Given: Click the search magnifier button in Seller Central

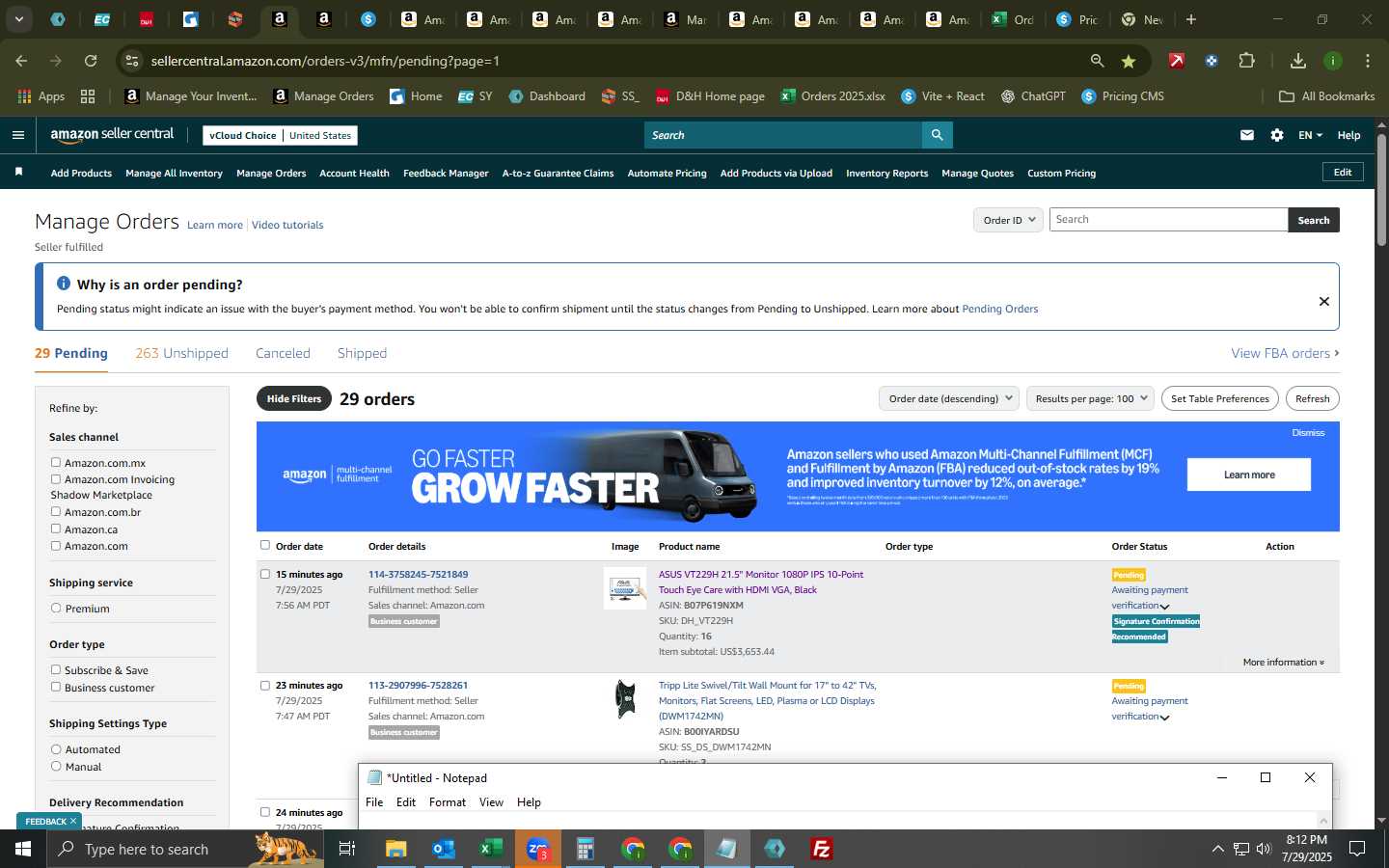Looking at the screenshot, I should coord(937,135).
